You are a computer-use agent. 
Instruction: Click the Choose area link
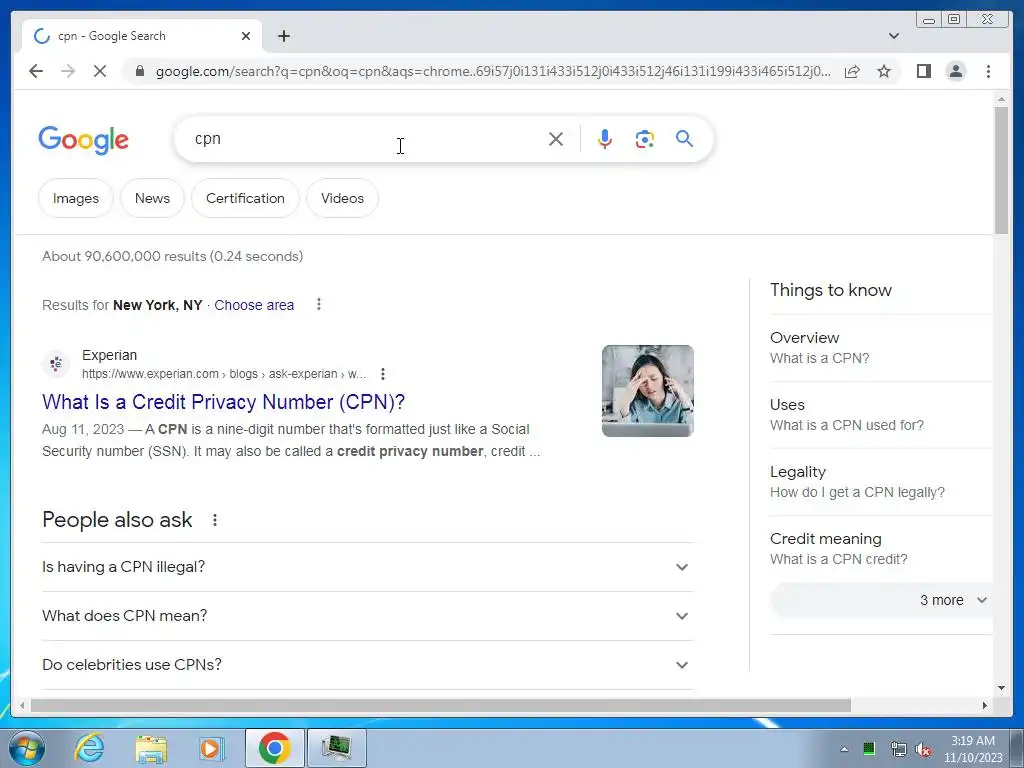pos(254,305)
